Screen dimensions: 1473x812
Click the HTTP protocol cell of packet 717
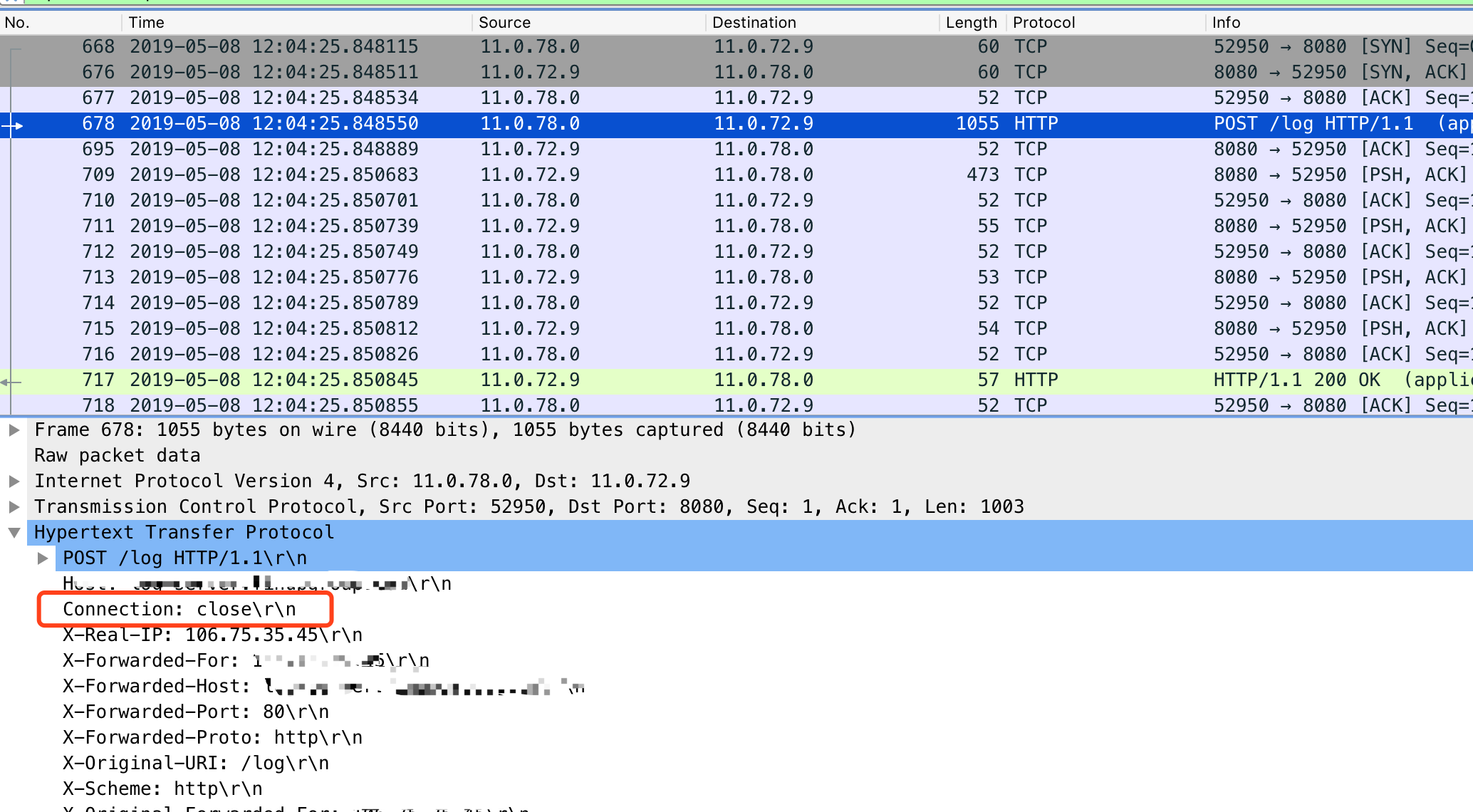point(1036,380)
